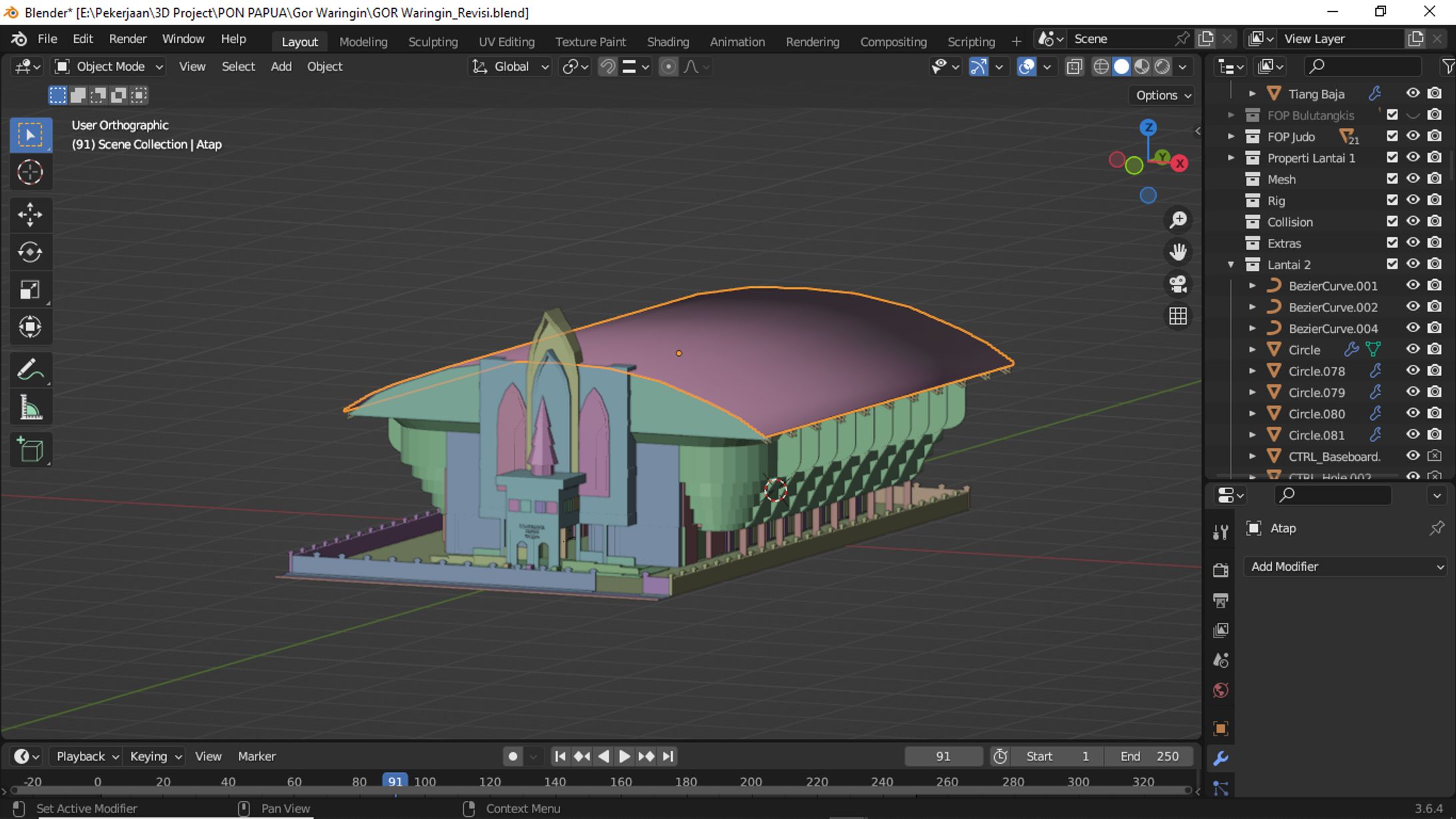Choose the Annotate pencil tool
This screenshot has width=1456, height=819.
(30, 370)
